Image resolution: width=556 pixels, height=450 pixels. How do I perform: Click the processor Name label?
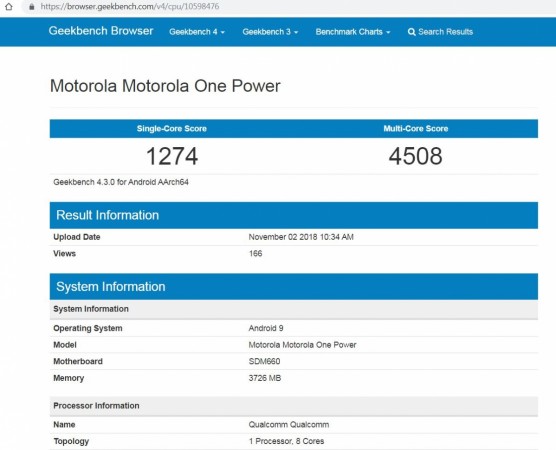click(x=64, y=424)
